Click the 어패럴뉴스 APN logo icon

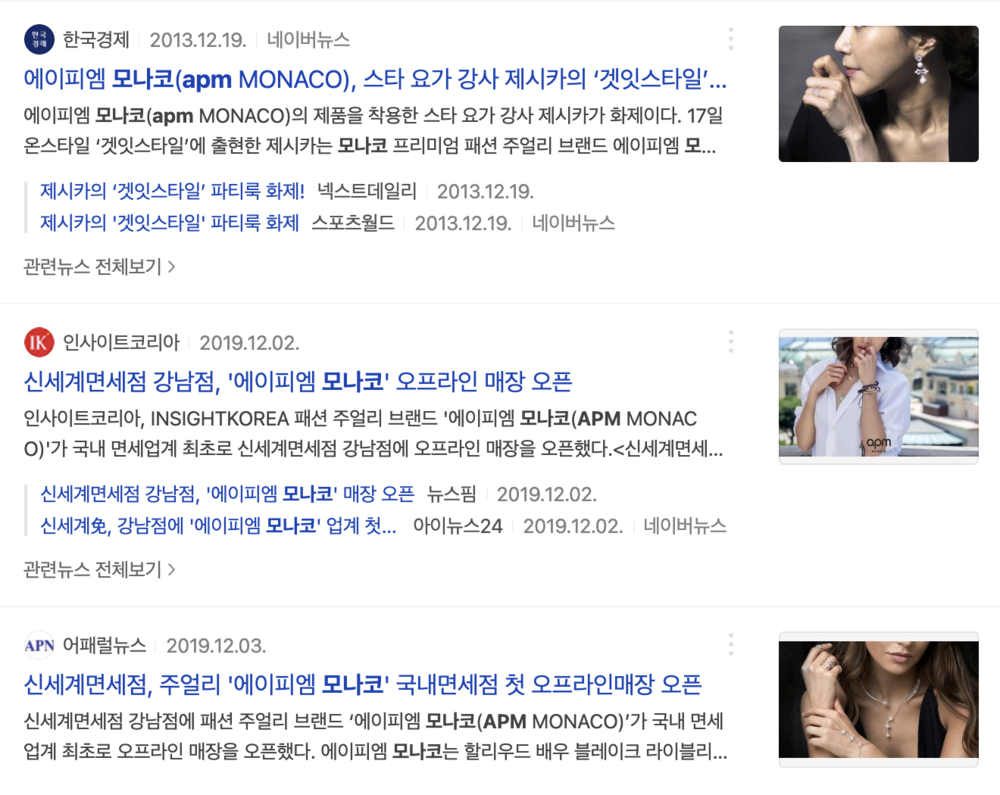[x=39, y=645]
